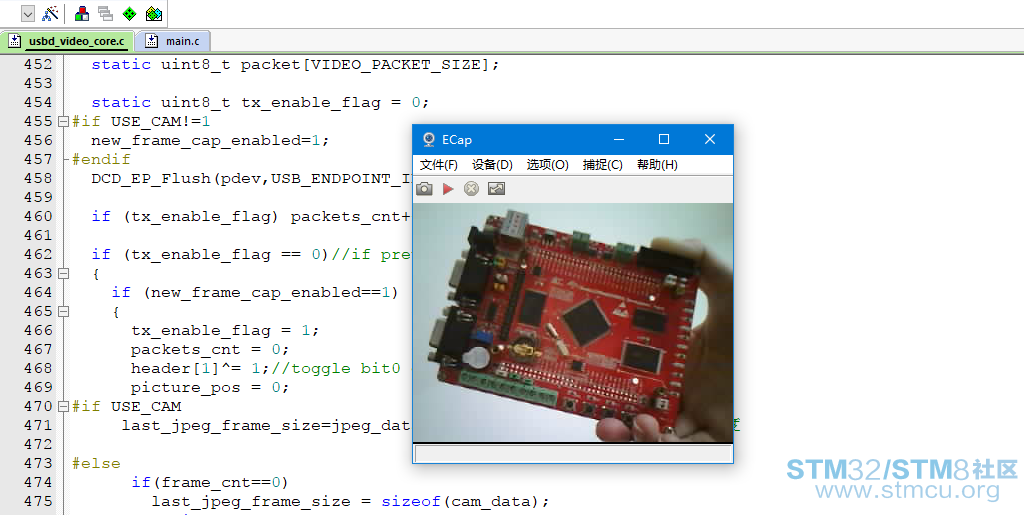Click the magic wand options icon

click(50, 14)
